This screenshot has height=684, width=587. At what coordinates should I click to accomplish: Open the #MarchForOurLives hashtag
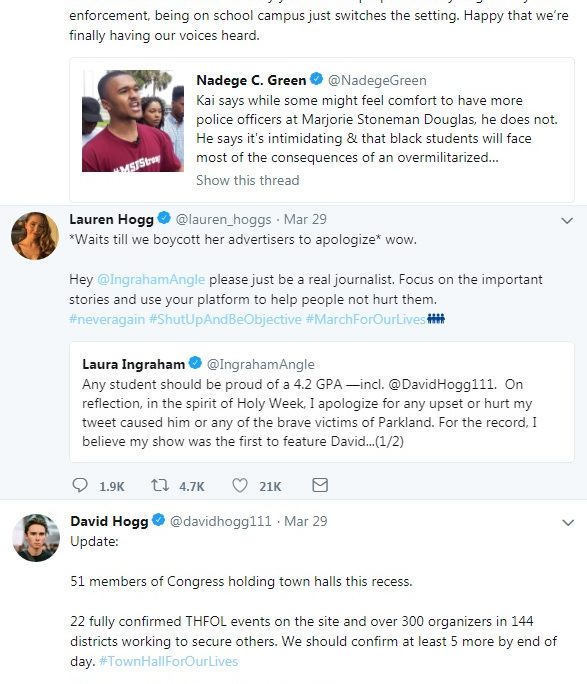[365, 319]
